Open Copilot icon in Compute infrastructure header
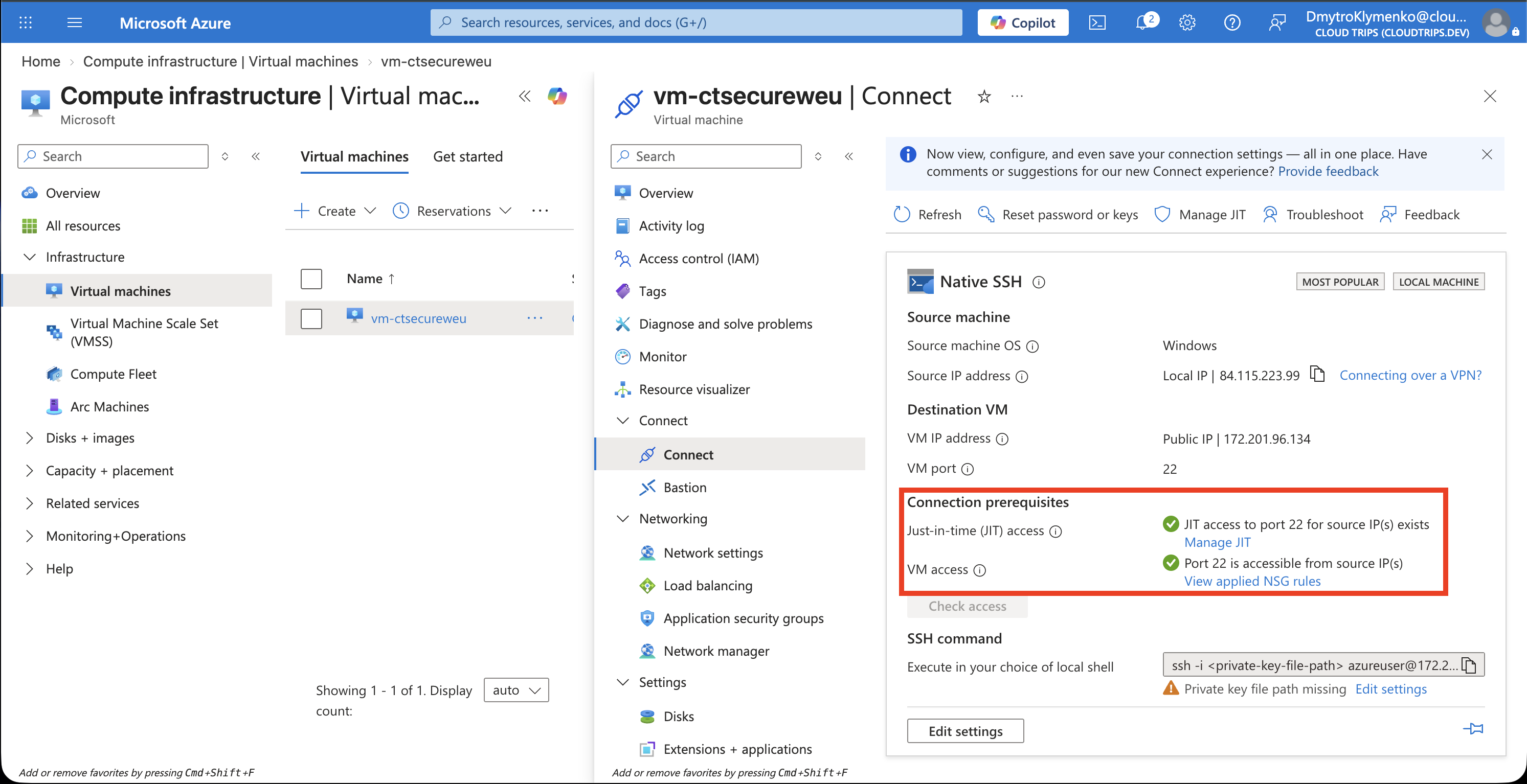The image size is (1527, 784). click(557, 96)
